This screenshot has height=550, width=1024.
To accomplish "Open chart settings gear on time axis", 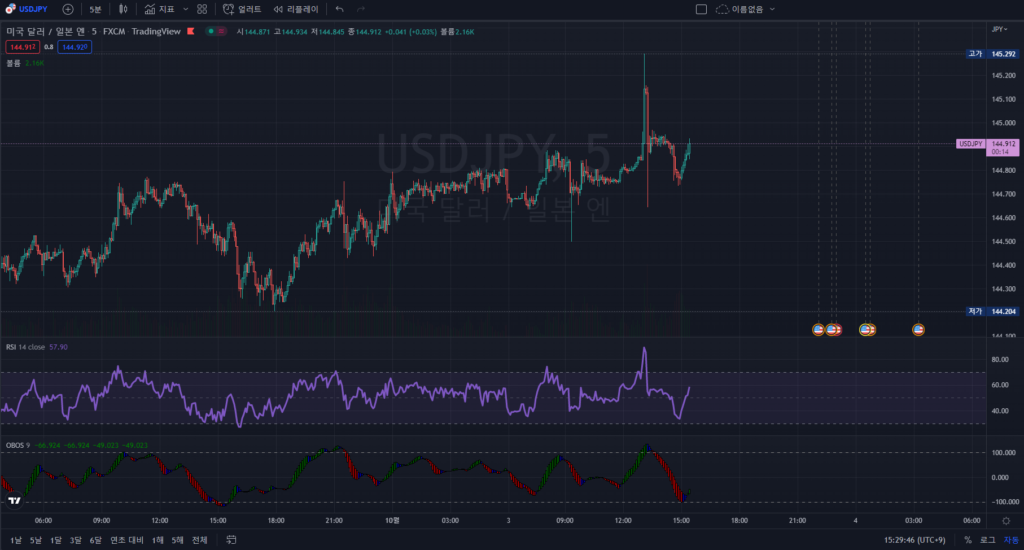I will coord(1005,520).
